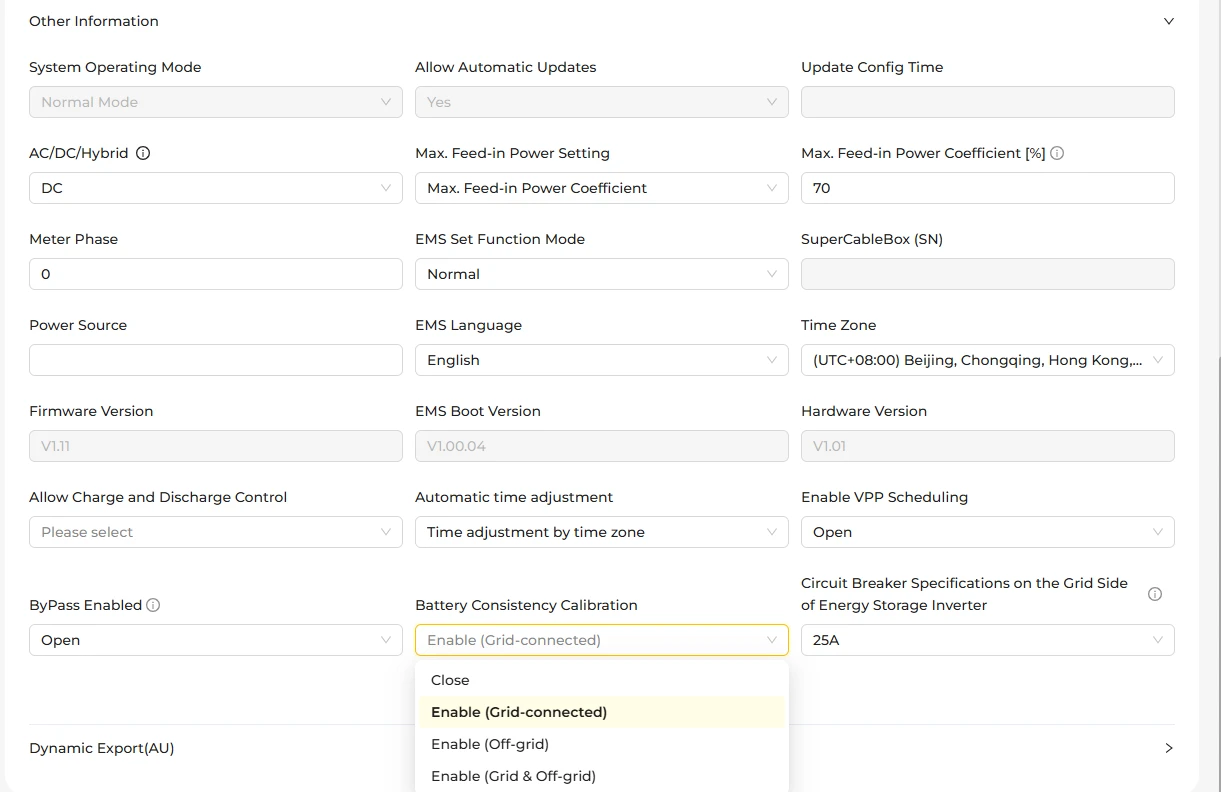This screenshot has height=792, width=1221.
Task: Expand the Dynamic Export(AU) section
Action: (x=1168, y=748)
